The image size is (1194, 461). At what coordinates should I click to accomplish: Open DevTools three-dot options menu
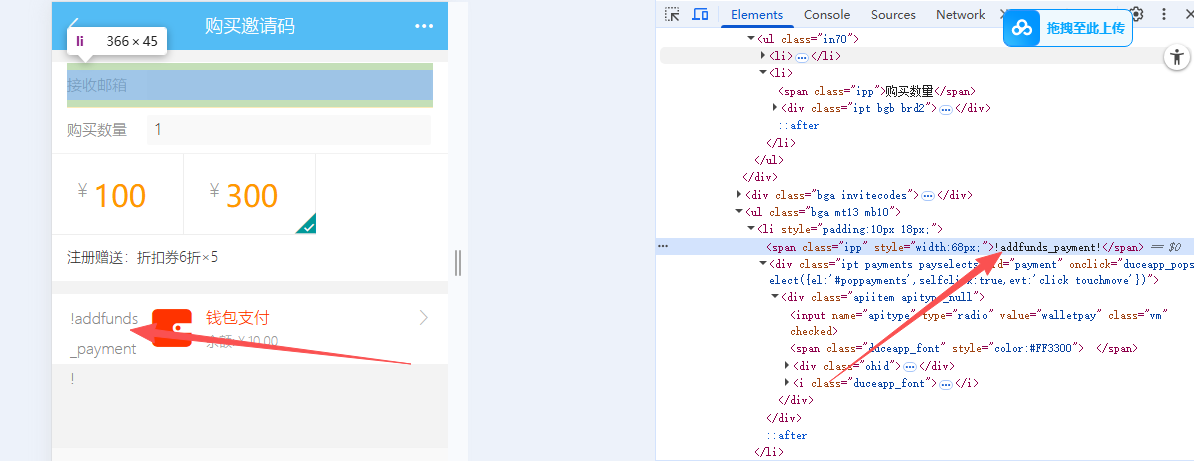(x=1164, y=14)
